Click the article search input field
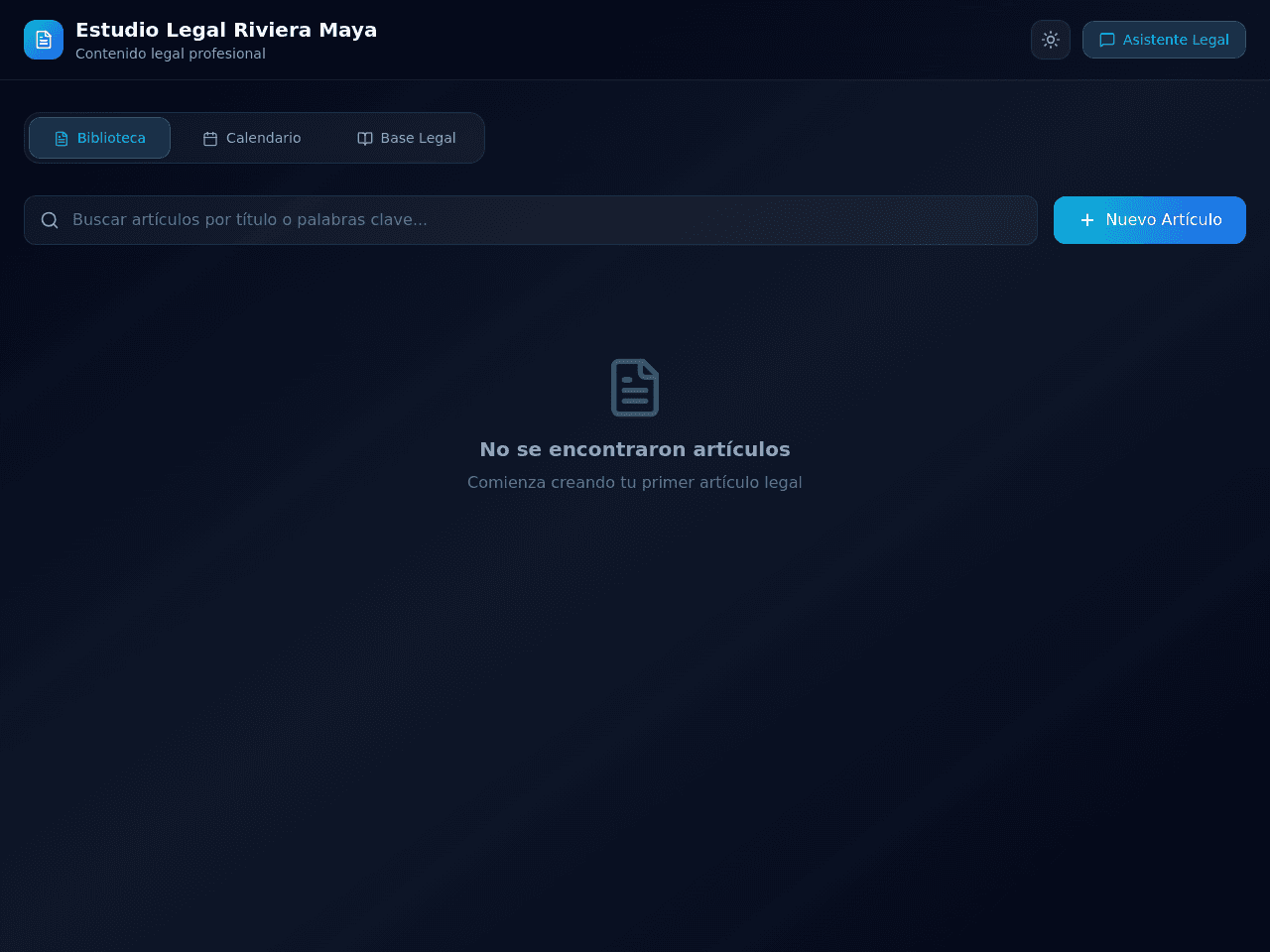 click(531, 220)
